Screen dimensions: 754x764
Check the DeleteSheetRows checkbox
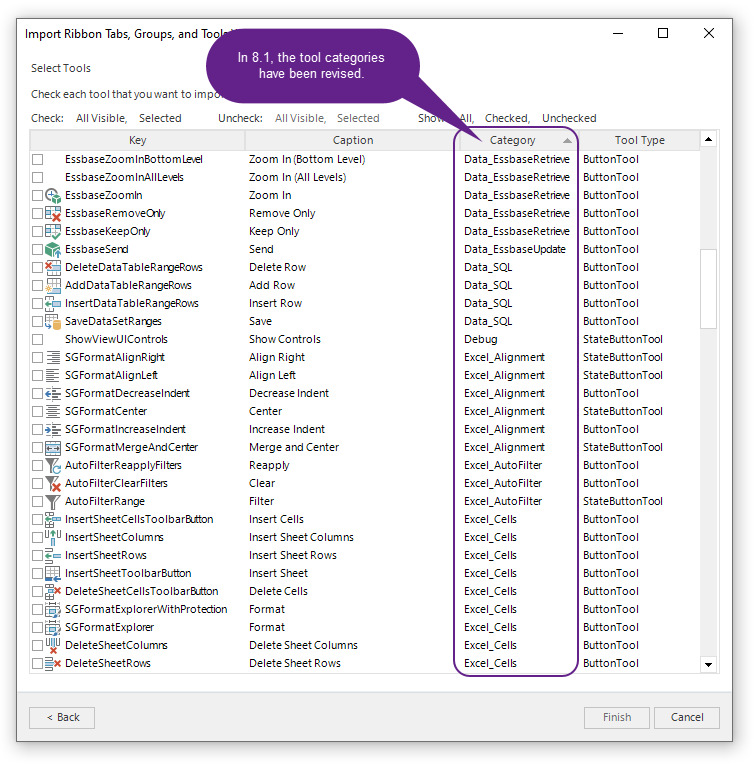pyautogui.click(x=38, y=664)
